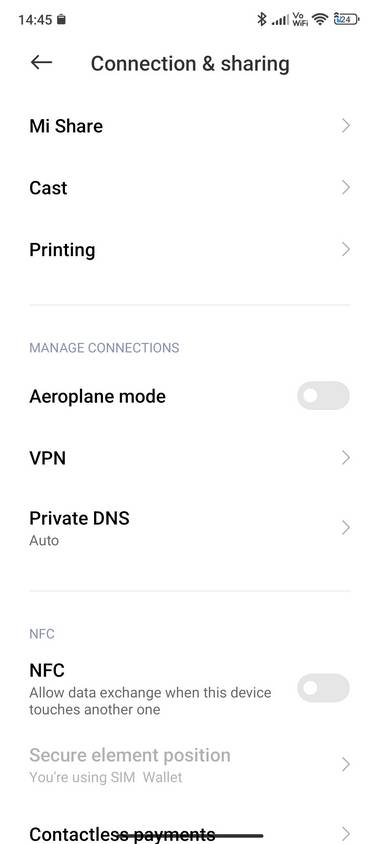Open the Mi Share chevron arrow
The height and width of the screenshot is (844, 380).
[x=346, y=126]
